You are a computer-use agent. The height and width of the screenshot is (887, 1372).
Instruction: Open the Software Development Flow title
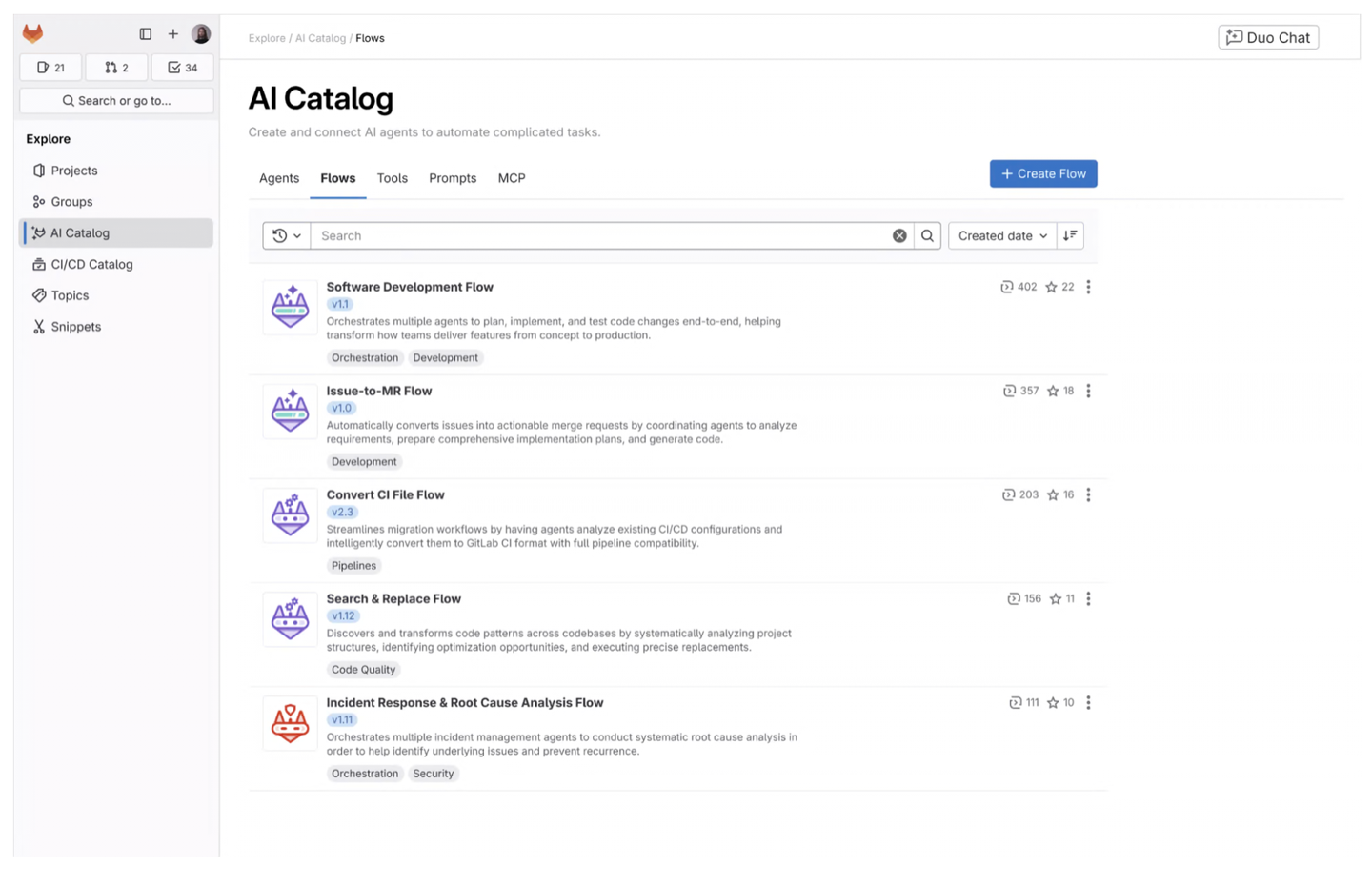coord(410,287)
